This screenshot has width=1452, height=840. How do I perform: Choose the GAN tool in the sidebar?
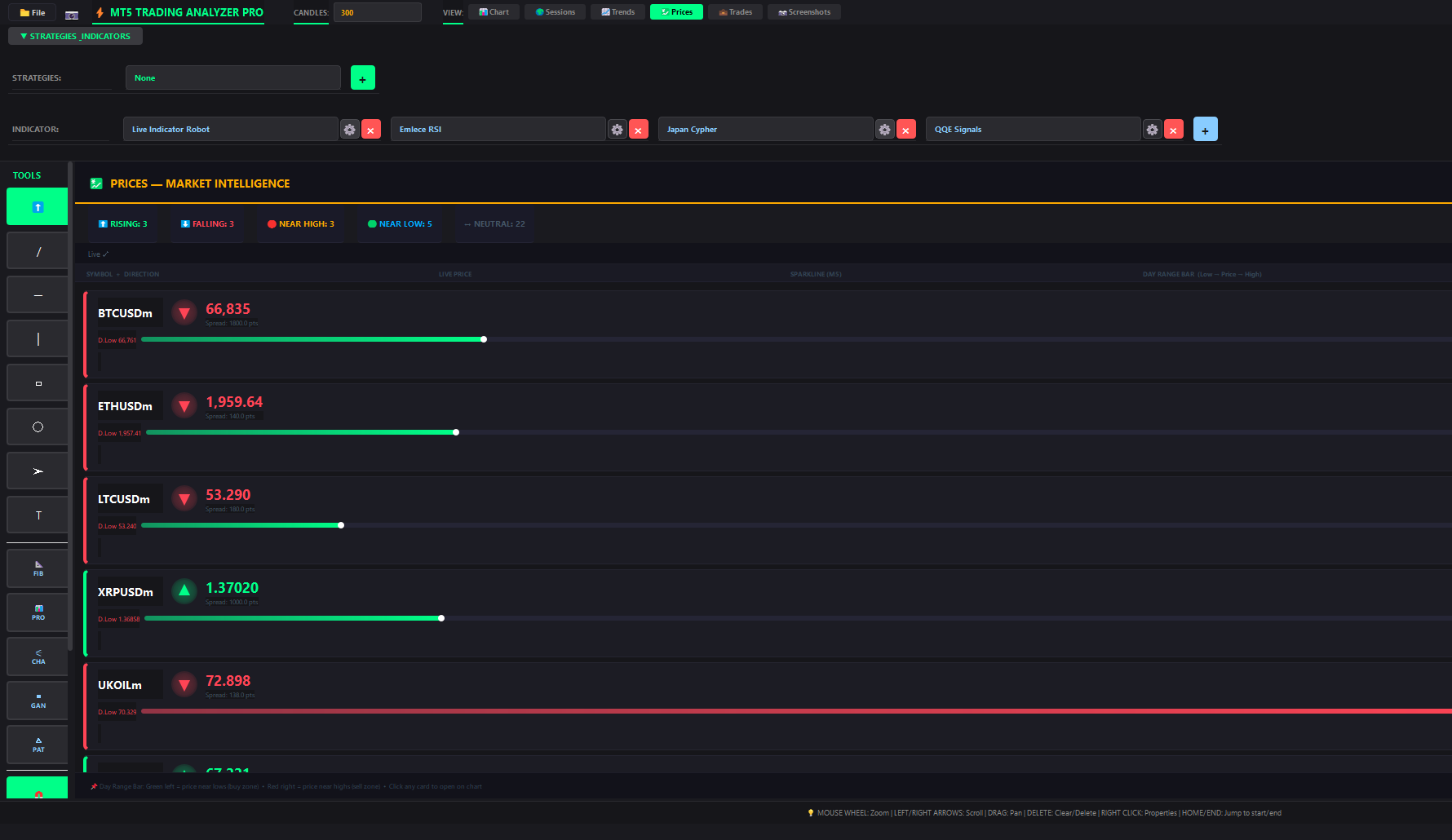pos(38,701)
